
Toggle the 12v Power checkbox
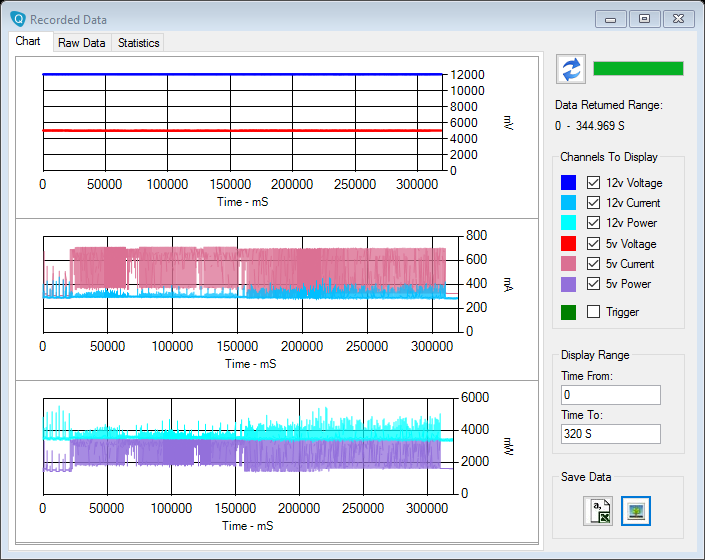(593, 223)
